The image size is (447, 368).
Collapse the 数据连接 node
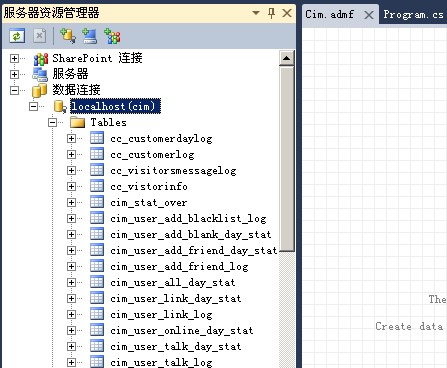click(14, 90)
